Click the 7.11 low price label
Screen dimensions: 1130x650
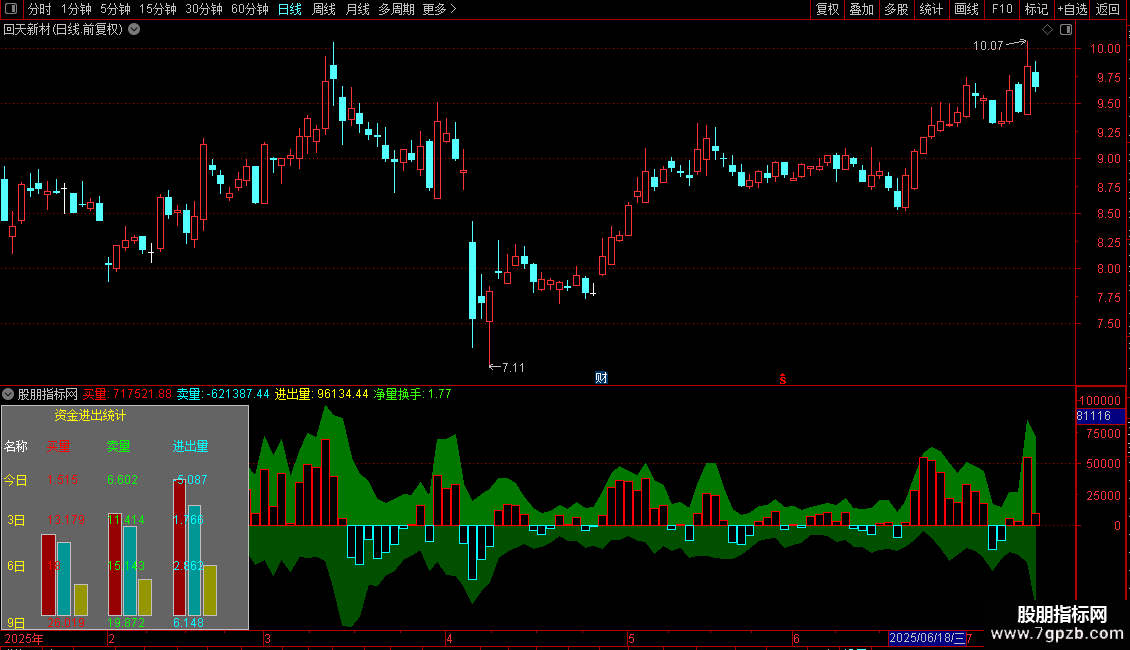513,368
